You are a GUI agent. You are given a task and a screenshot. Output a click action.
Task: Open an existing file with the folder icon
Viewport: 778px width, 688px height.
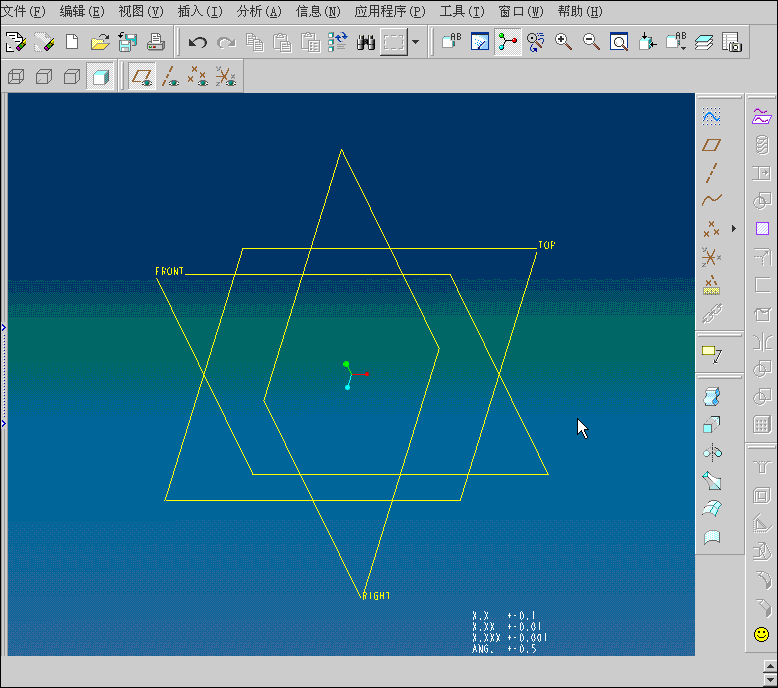[x=100, y=42]
